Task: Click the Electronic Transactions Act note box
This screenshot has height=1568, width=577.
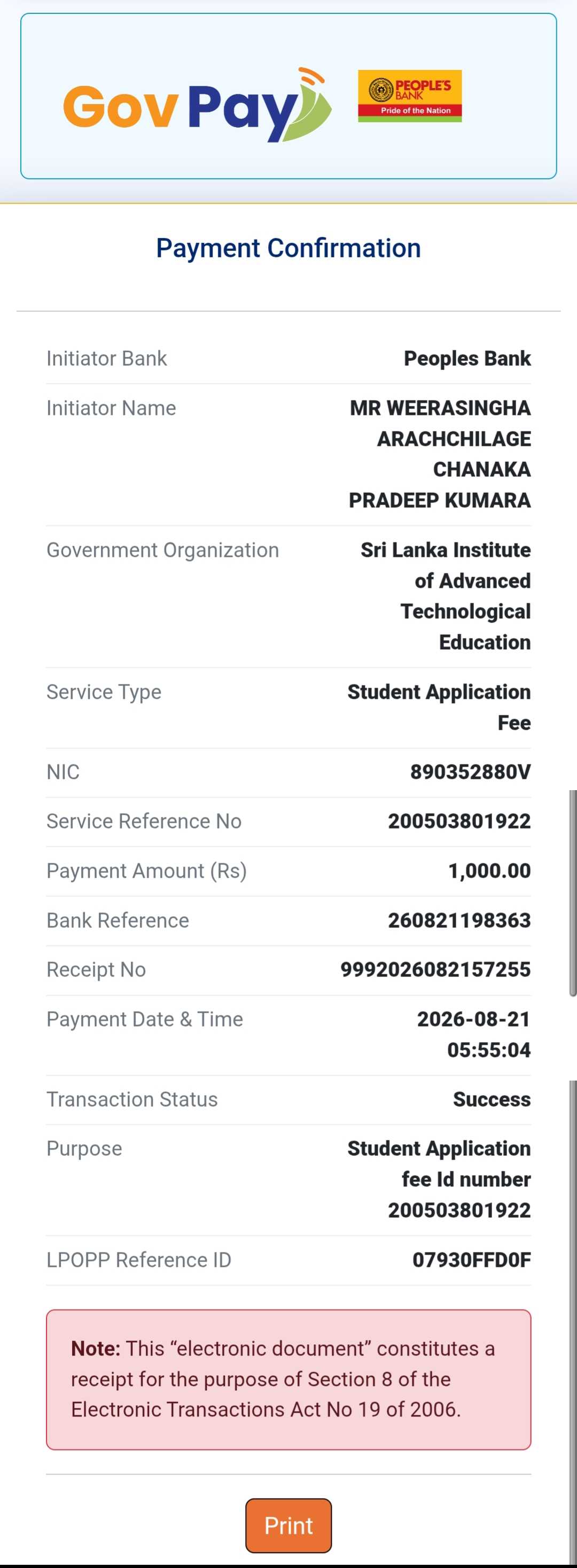Action: click(x=288, y=1380)
